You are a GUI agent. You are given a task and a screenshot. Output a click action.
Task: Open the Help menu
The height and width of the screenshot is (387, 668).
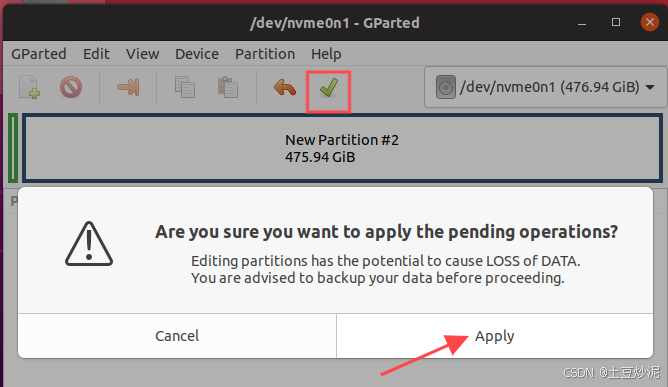326,54
